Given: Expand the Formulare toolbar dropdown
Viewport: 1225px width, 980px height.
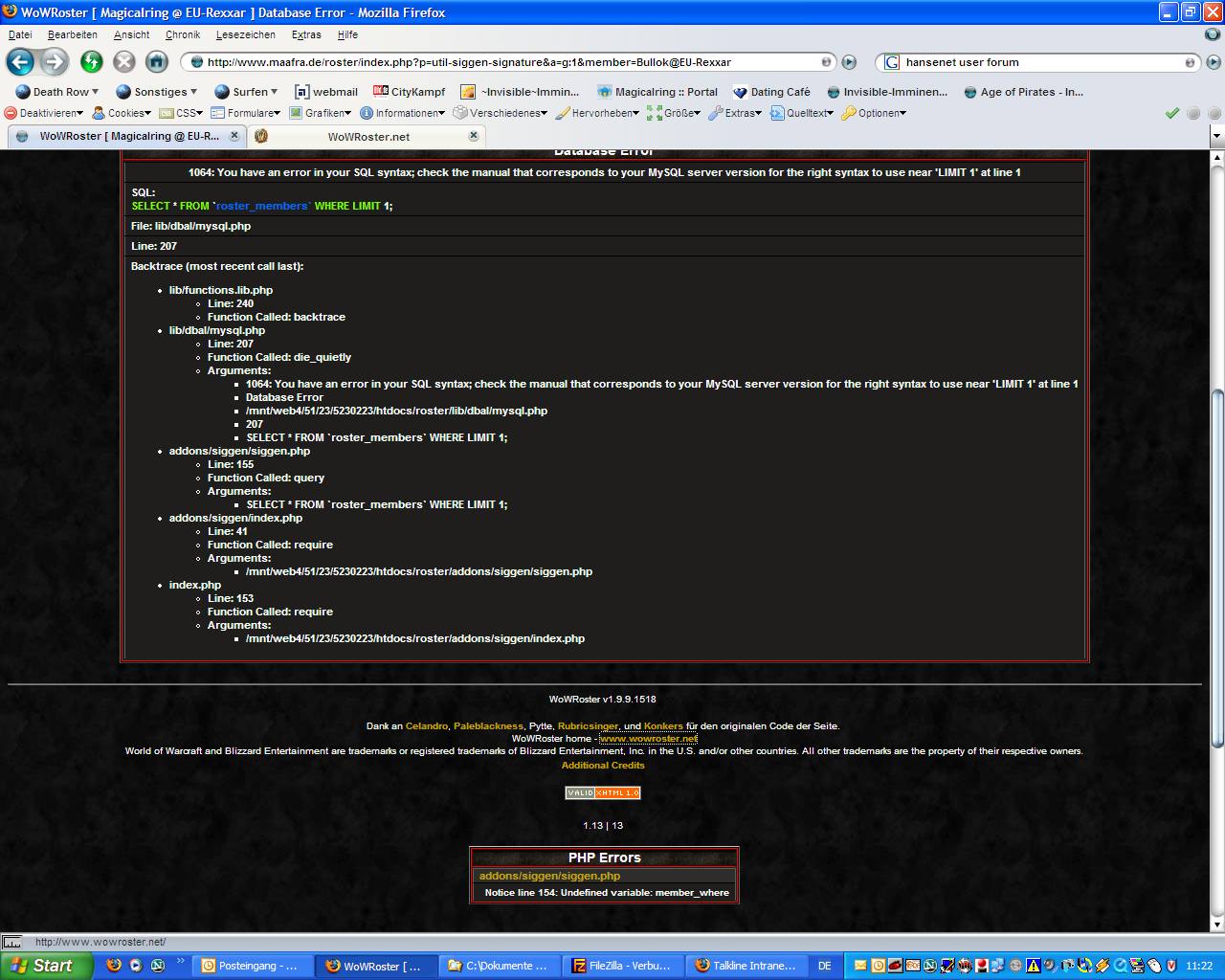Looking at the screenshot, I should click(x=247, y=113).
